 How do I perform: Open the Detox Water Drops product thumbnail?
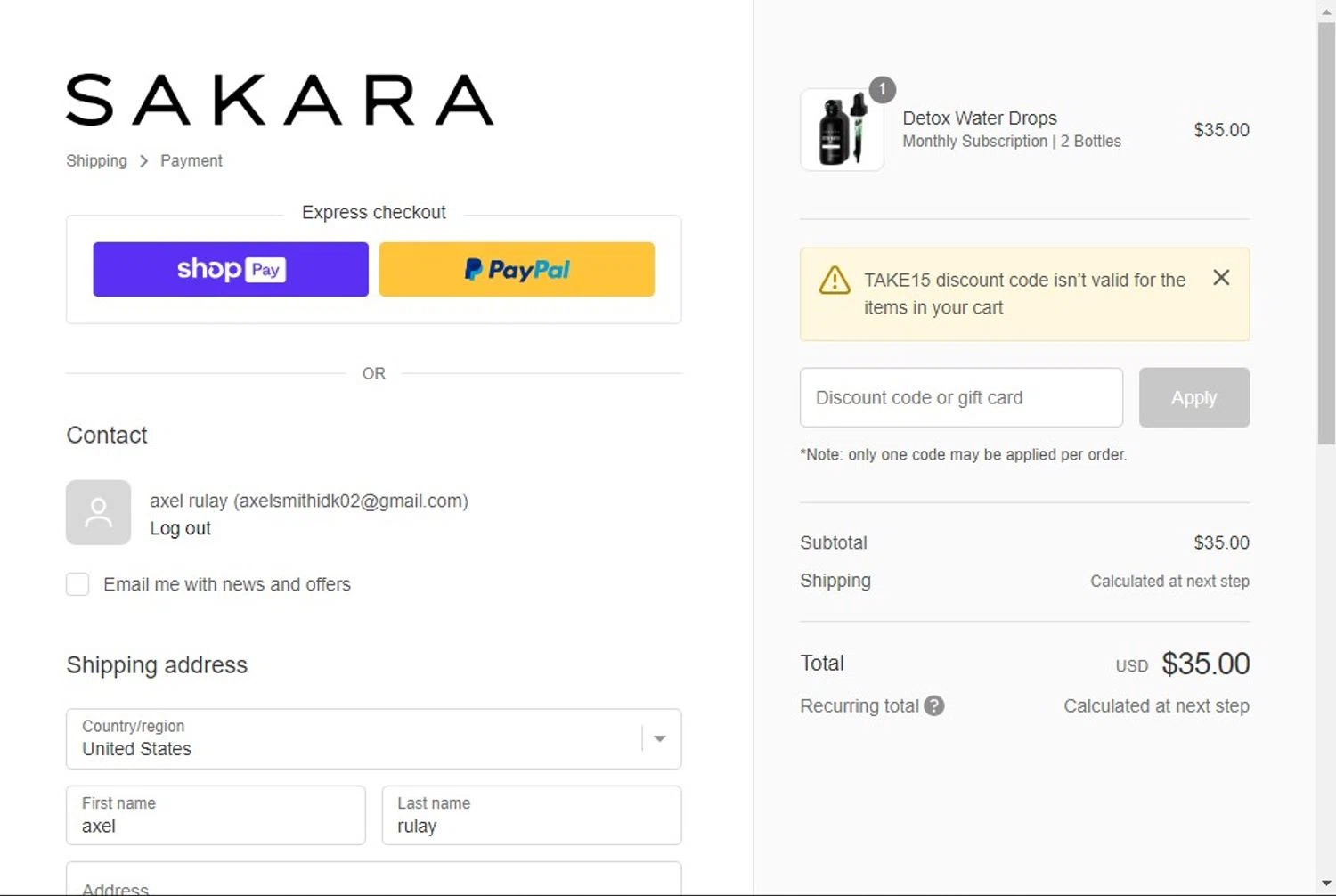842,130
